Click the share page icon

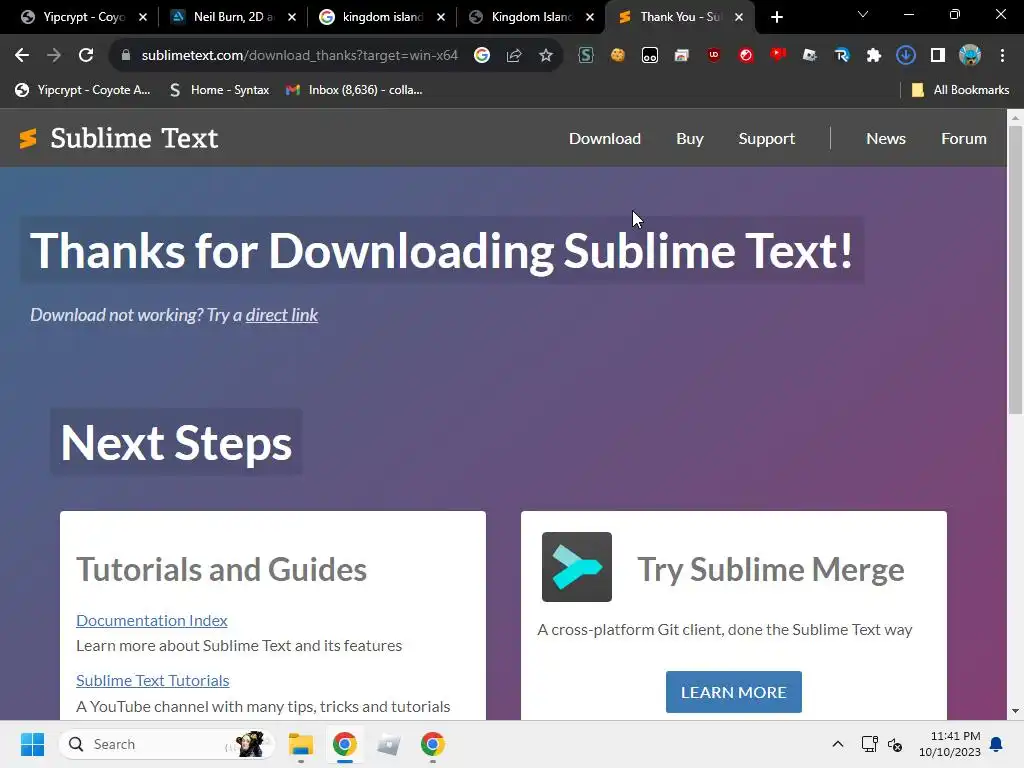(514, 56)
